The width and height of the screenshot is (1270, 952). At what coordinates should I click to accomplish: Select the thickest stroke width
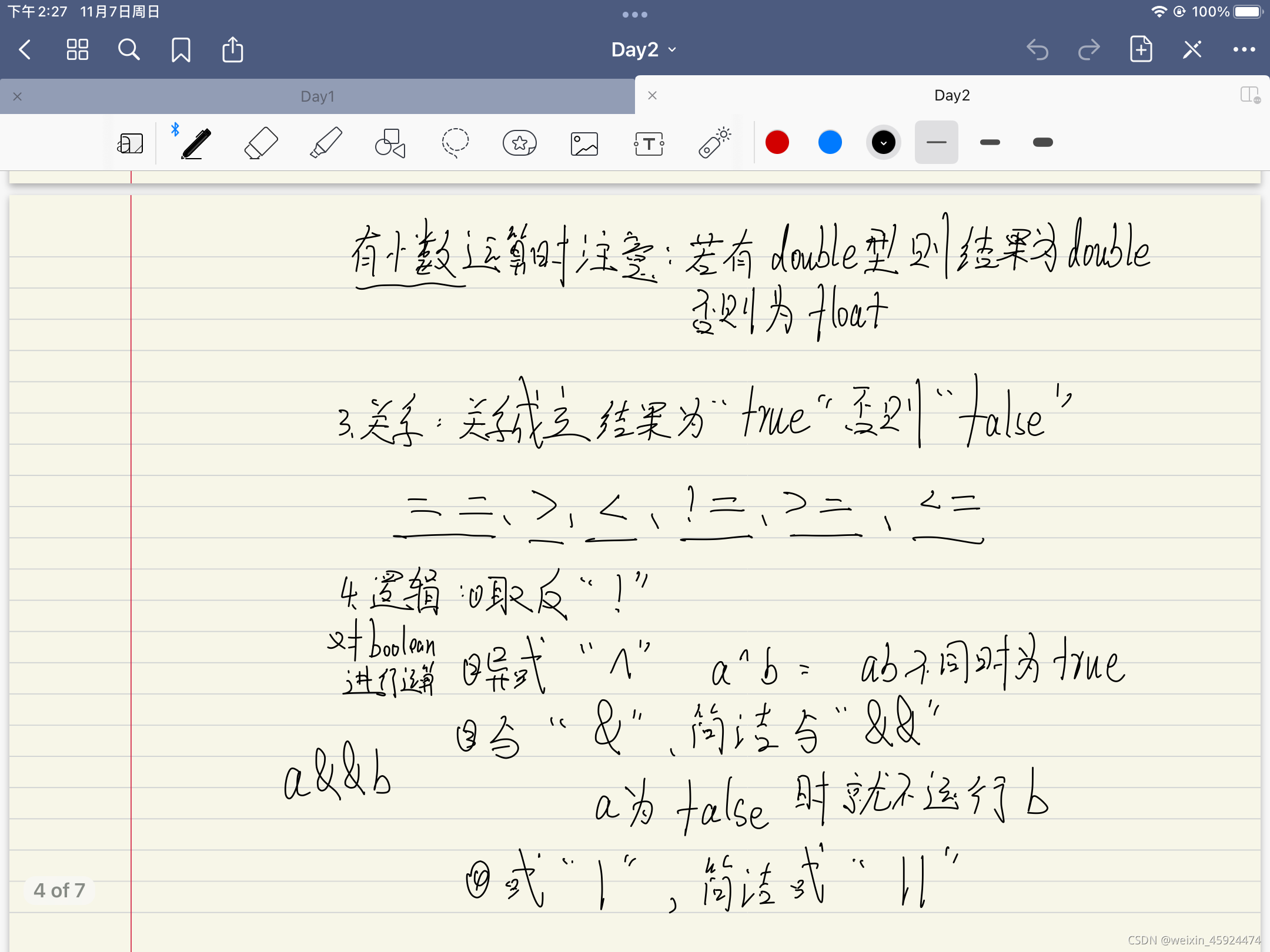click(x=1043, y=142)
